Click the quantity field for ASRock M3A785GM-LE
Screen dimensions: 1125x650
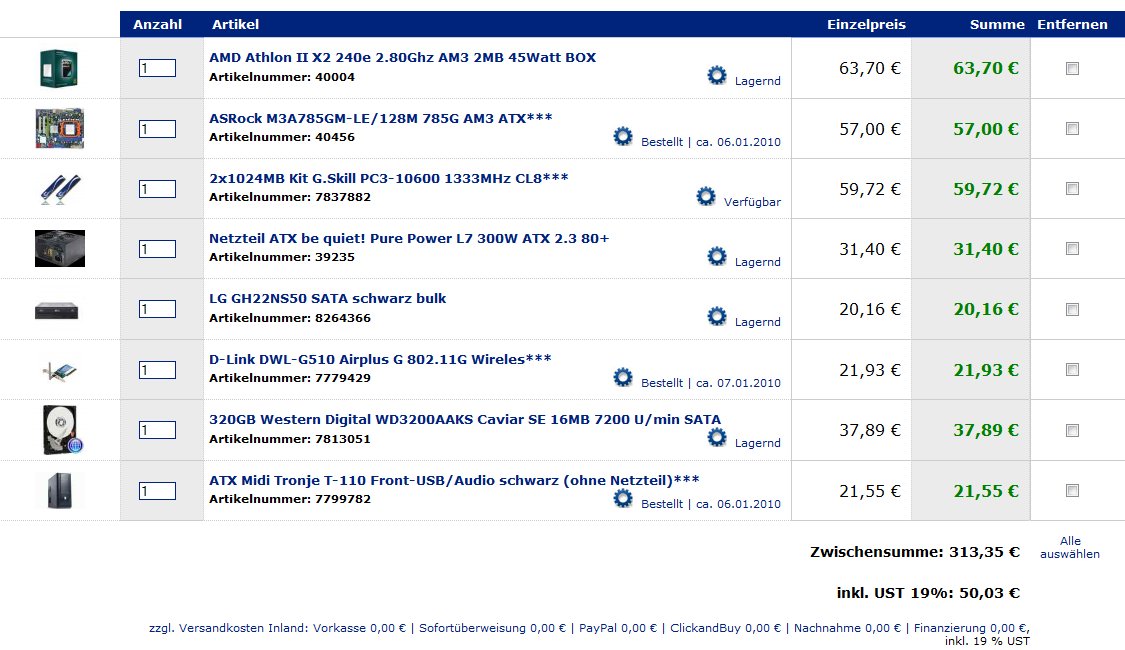pos(157,129)
